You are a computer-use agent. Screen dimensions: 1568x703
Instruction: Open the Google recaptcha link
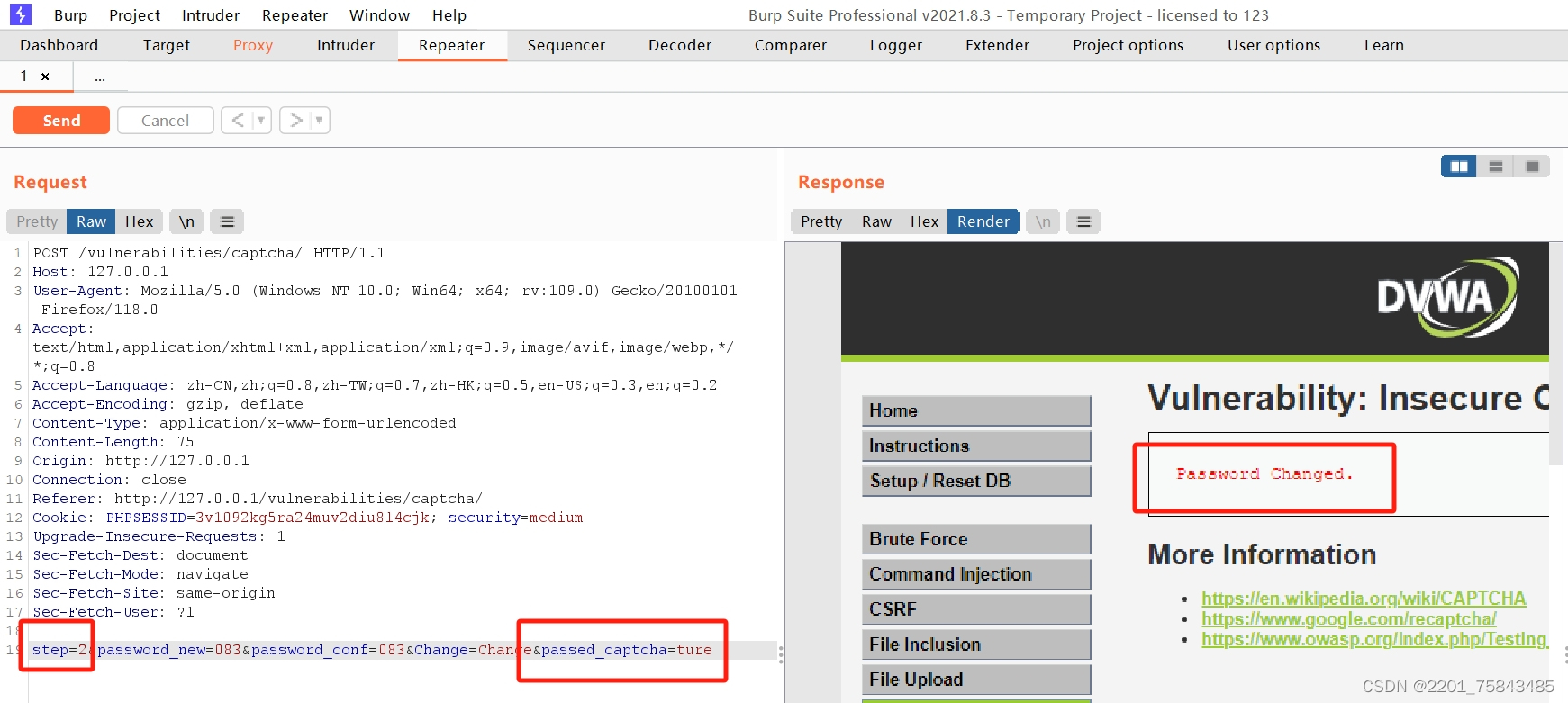click(1348, 618)
